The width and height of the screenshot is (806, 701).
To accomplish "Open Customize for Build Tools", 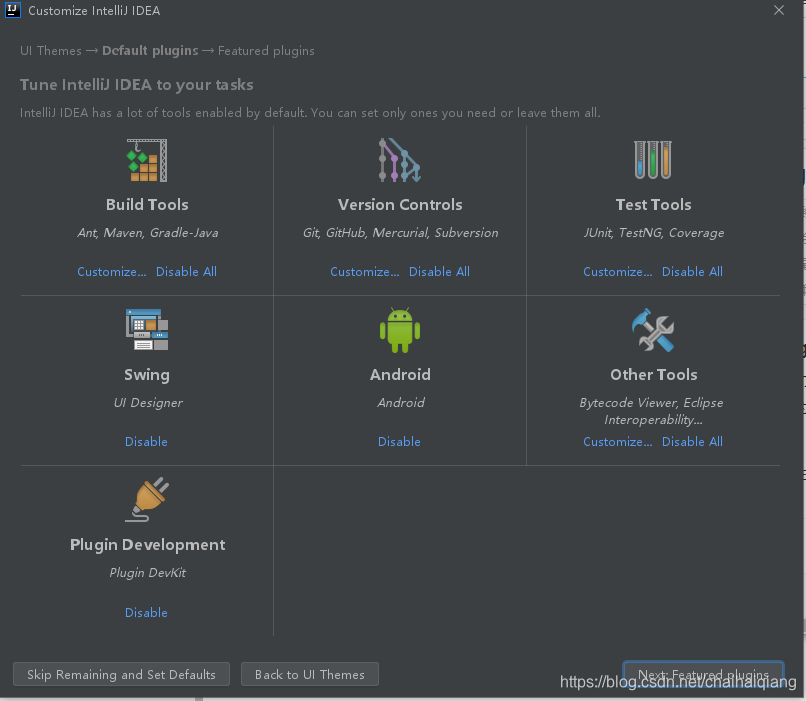I will pos(112,272).
